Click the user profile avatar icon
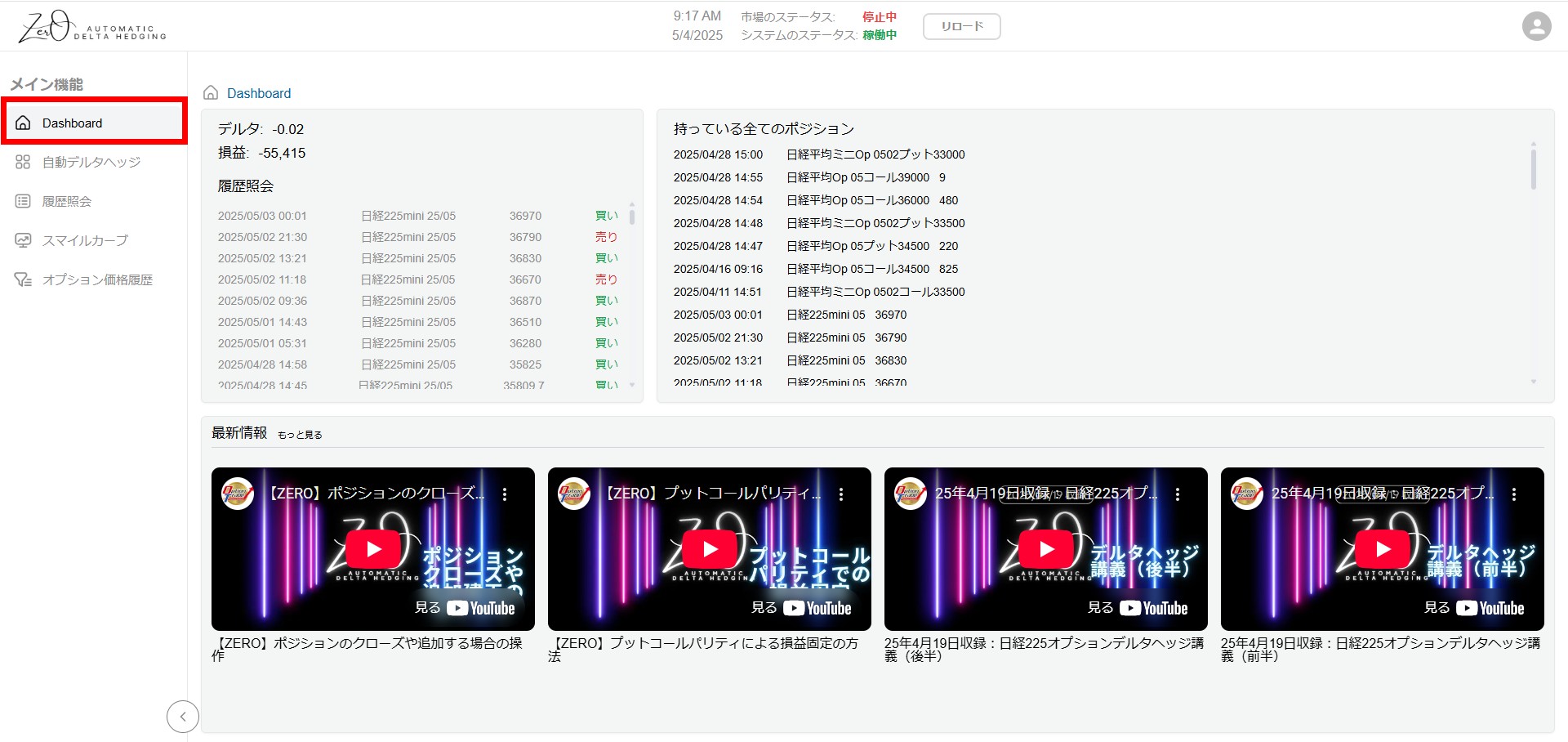The width and height of the screenshot is (1568, 742). pos(1536,26)
